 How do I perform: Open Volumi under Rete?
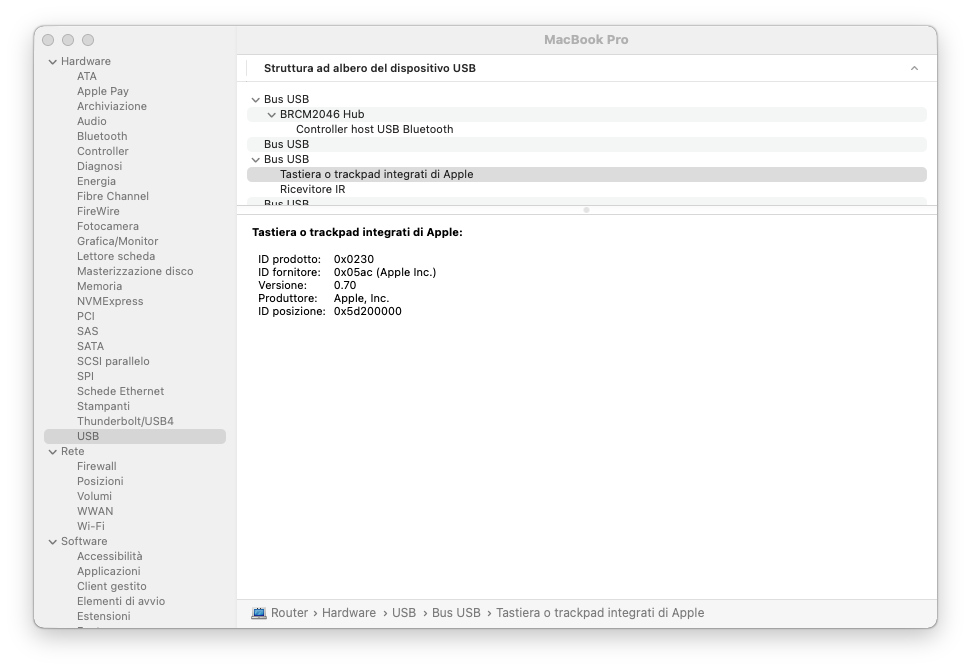94,496
